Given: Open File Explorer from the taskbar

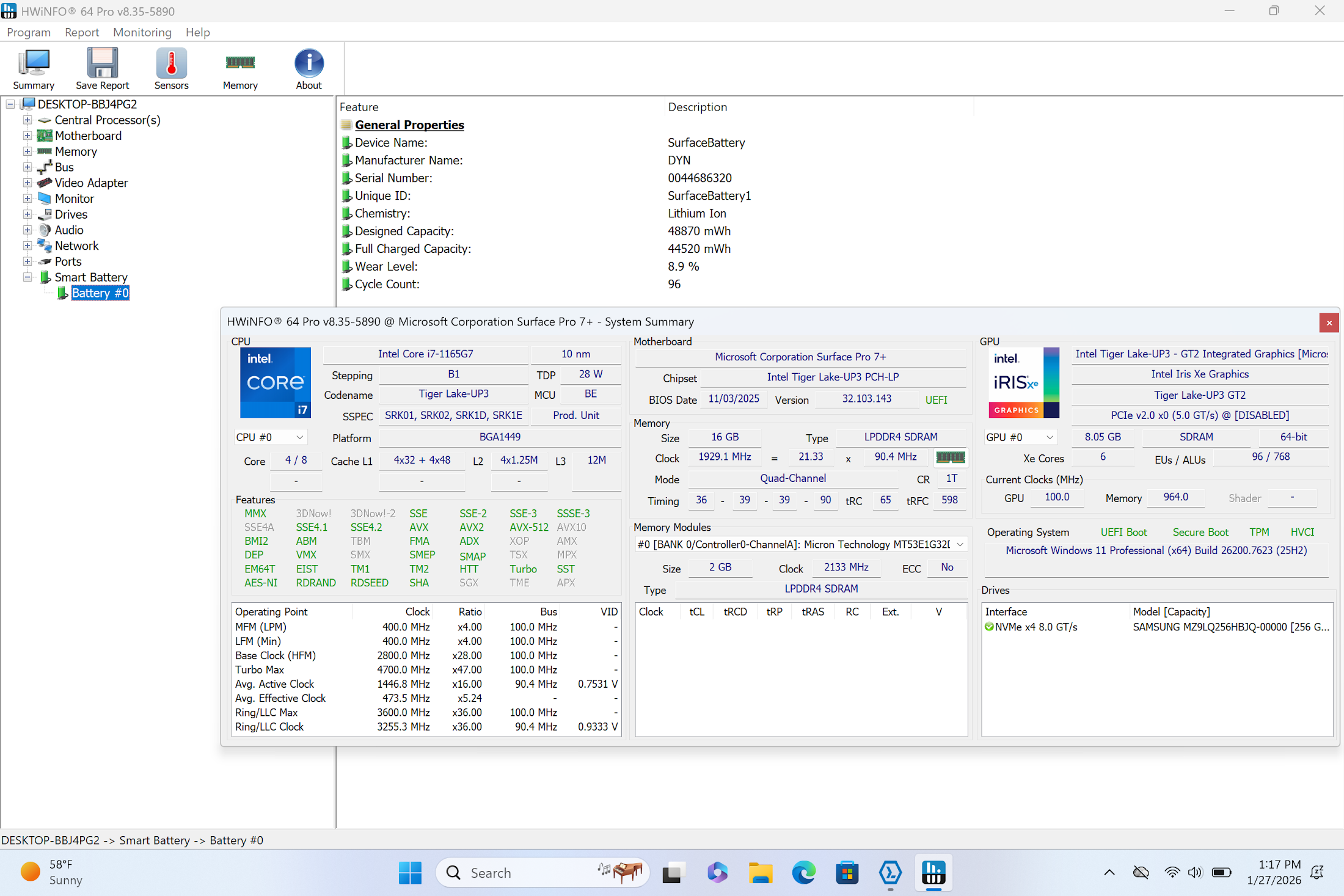Looking at the screenshot, I should click(761, 872).
